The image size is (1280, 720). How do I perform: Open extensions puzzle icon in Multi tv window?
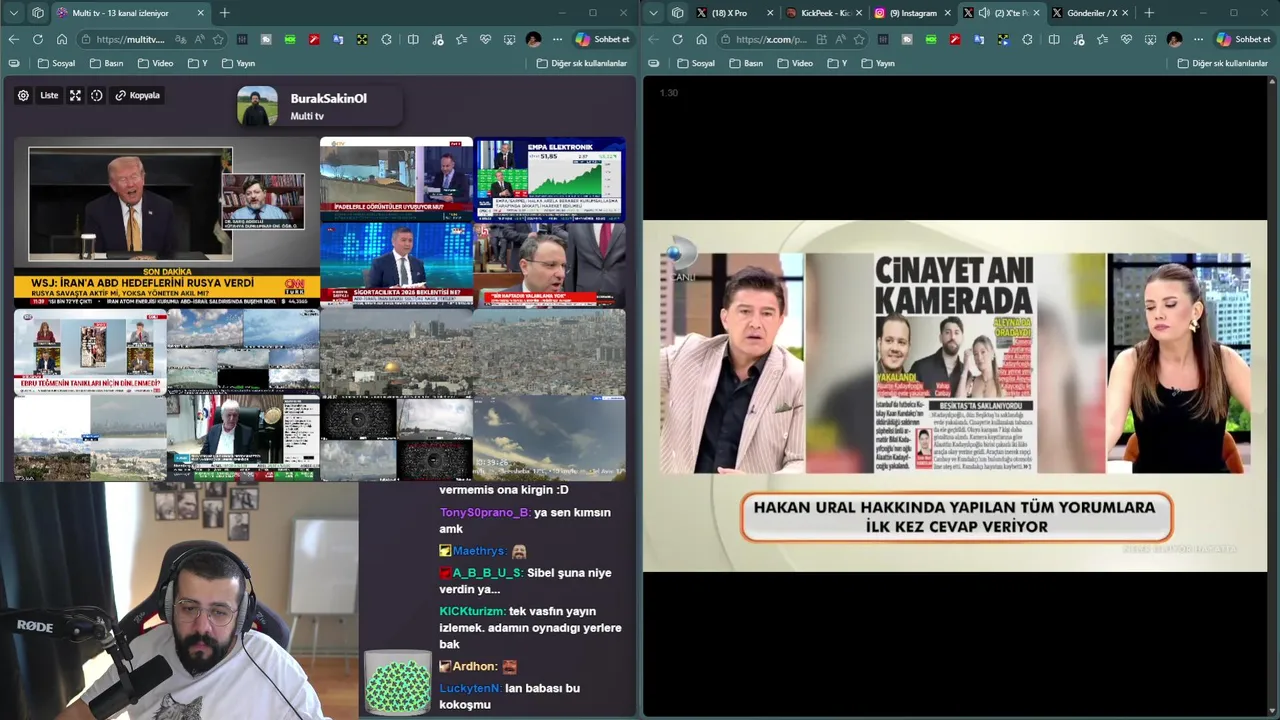(x=387, y=39)
